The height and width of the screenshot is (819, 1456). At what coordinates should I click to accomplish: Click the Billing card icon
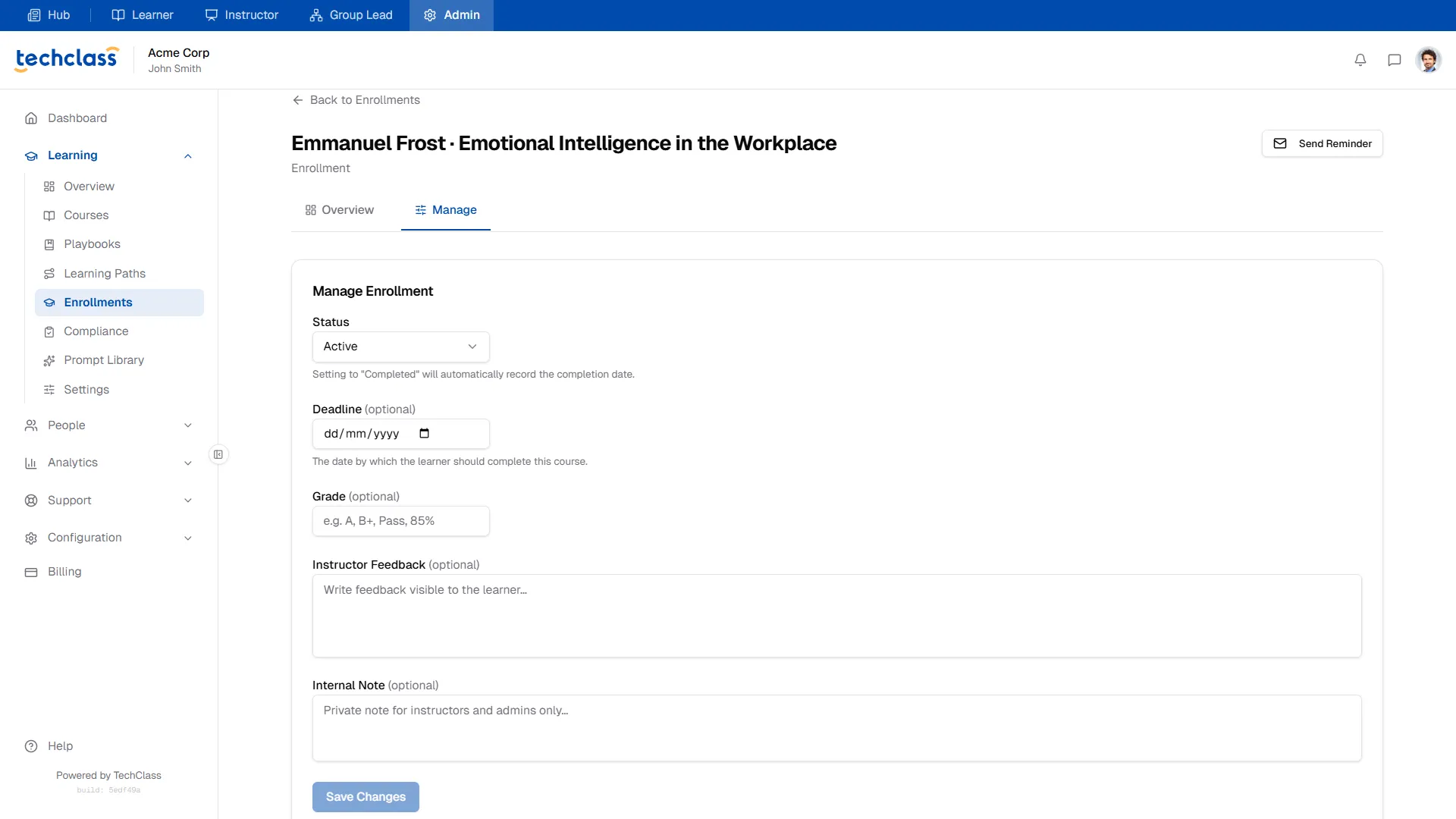31,572
